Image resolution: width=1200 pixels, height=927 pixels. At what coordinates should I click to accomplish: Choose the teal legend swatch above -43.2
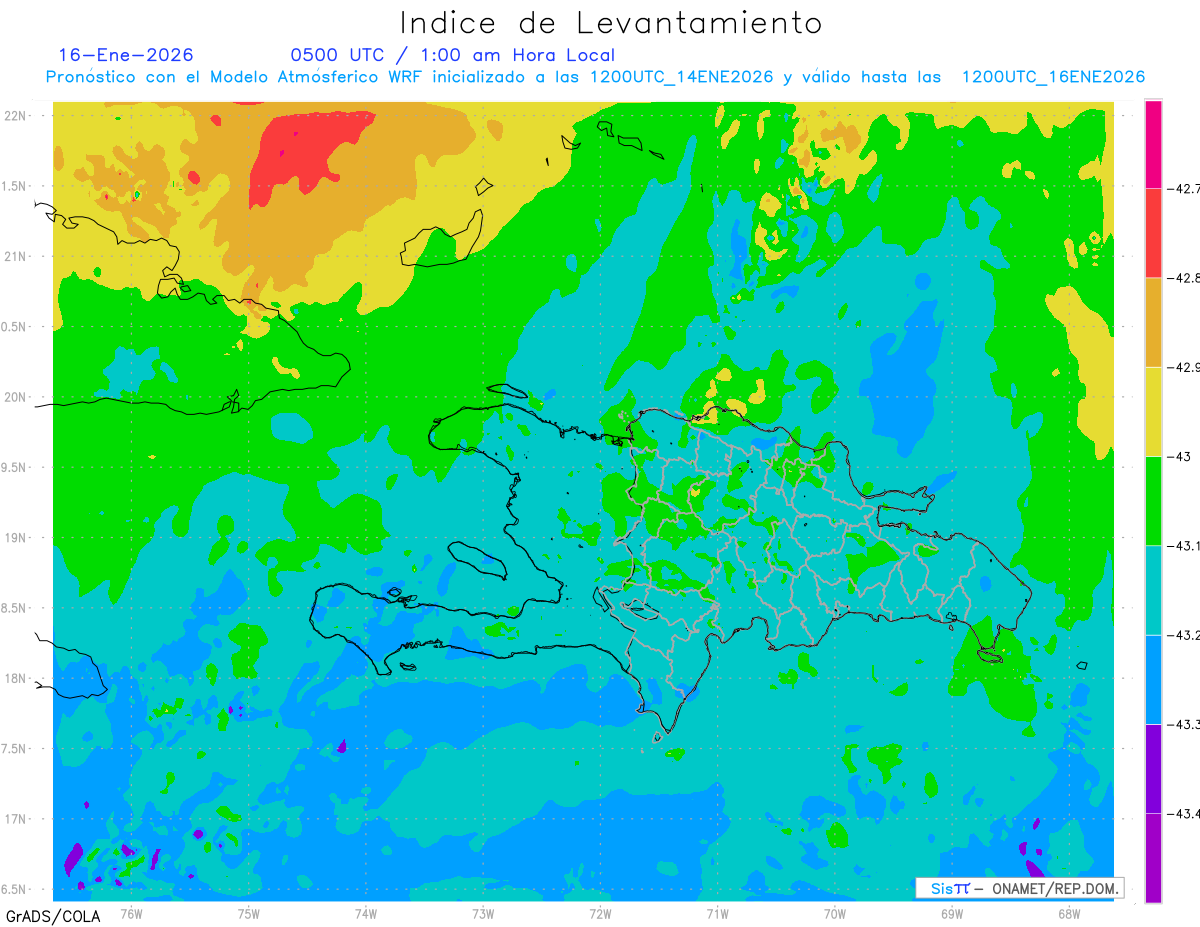coord(1153,590)
